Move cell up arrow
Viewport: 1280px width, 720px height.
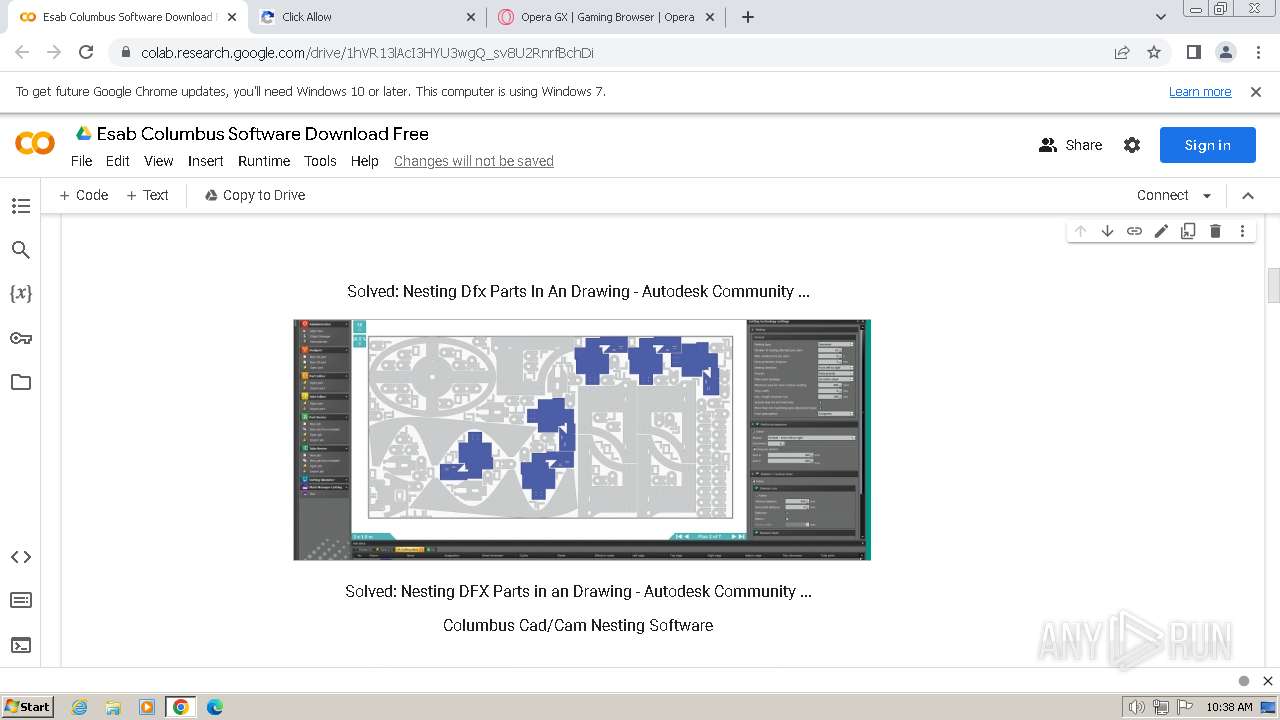point(1080,231)
